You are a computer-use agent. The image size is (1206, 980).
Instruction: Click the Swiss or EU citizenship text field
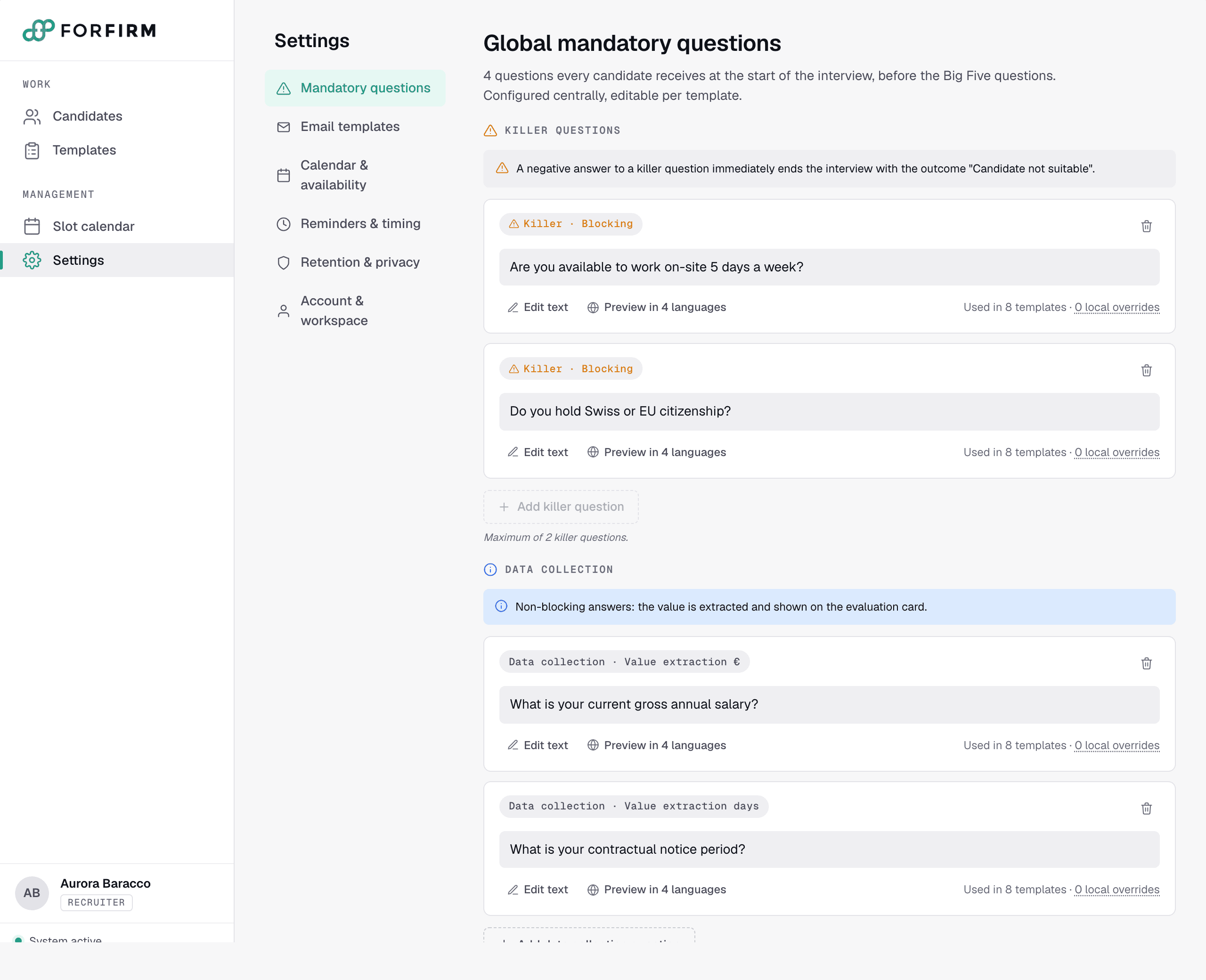tap(829, 411)
